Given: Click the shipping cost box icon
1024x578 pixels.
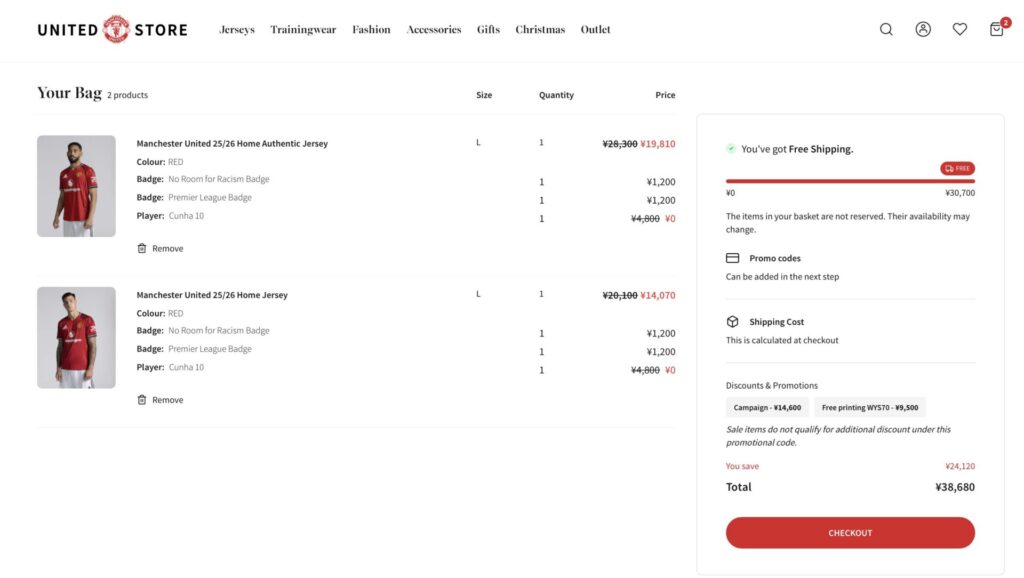Looking at the screenshot, I should (x=732, y=322).
